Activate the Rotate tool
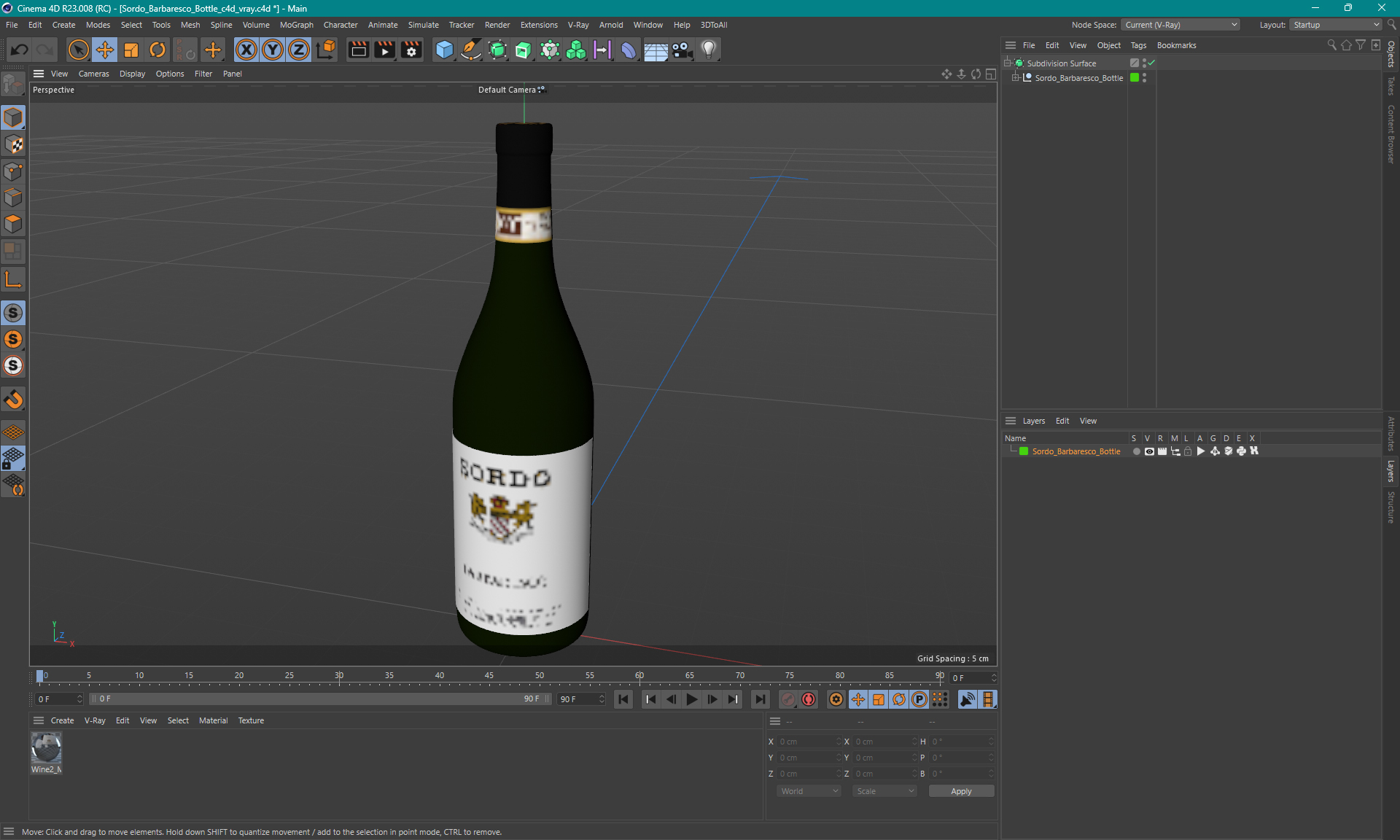Viewport: 1400px width, 840px height. point(157,50)
